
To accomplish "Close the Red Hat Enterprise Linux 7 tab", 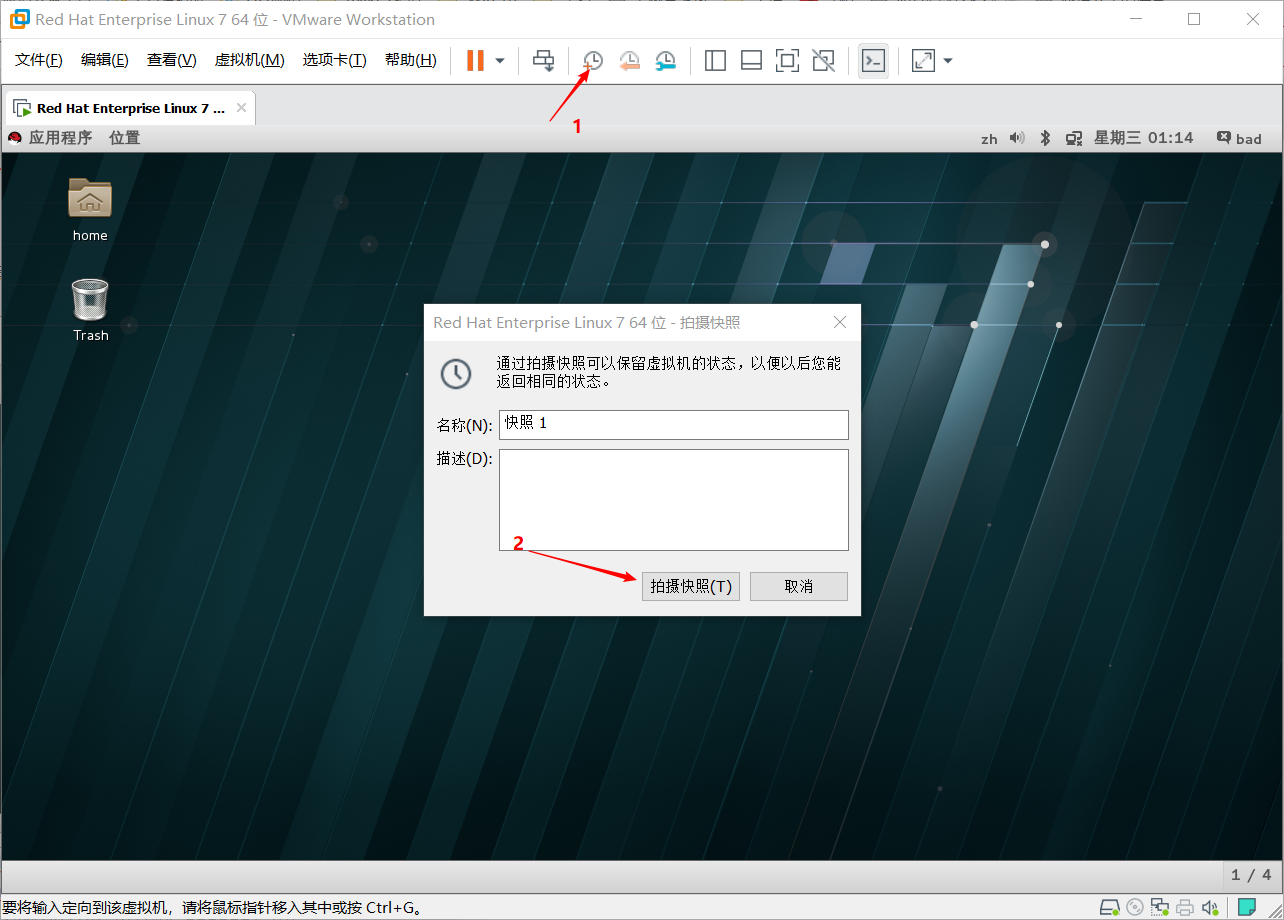I will click(241, 108).
